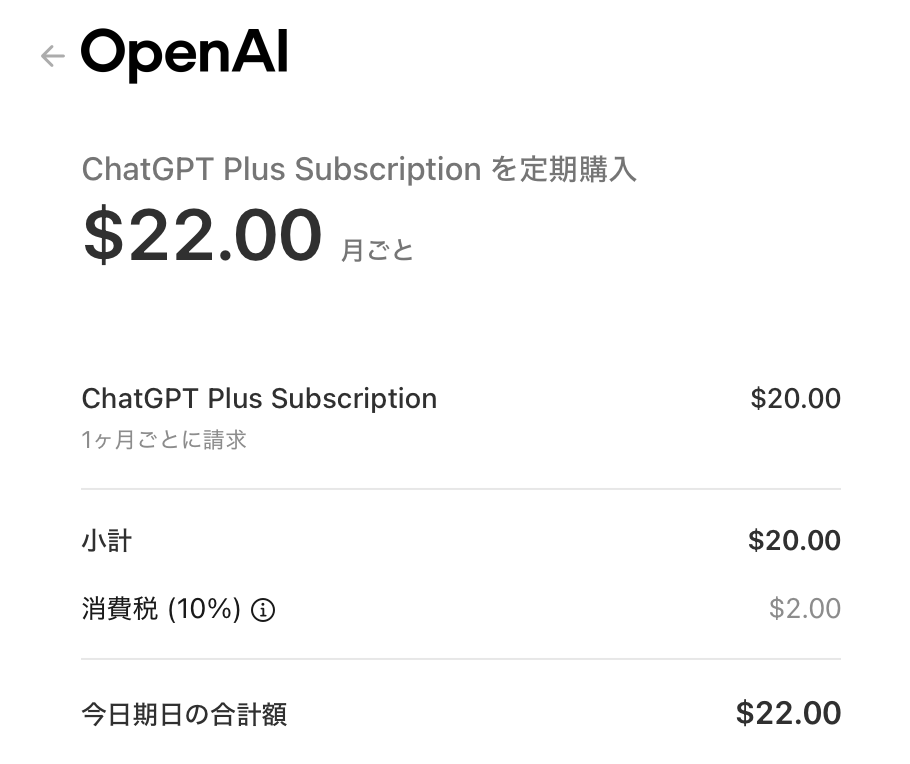Click the $20.00 amount beside 小計
The width and height of the screenshot is (910, 764).
(794, 541)
